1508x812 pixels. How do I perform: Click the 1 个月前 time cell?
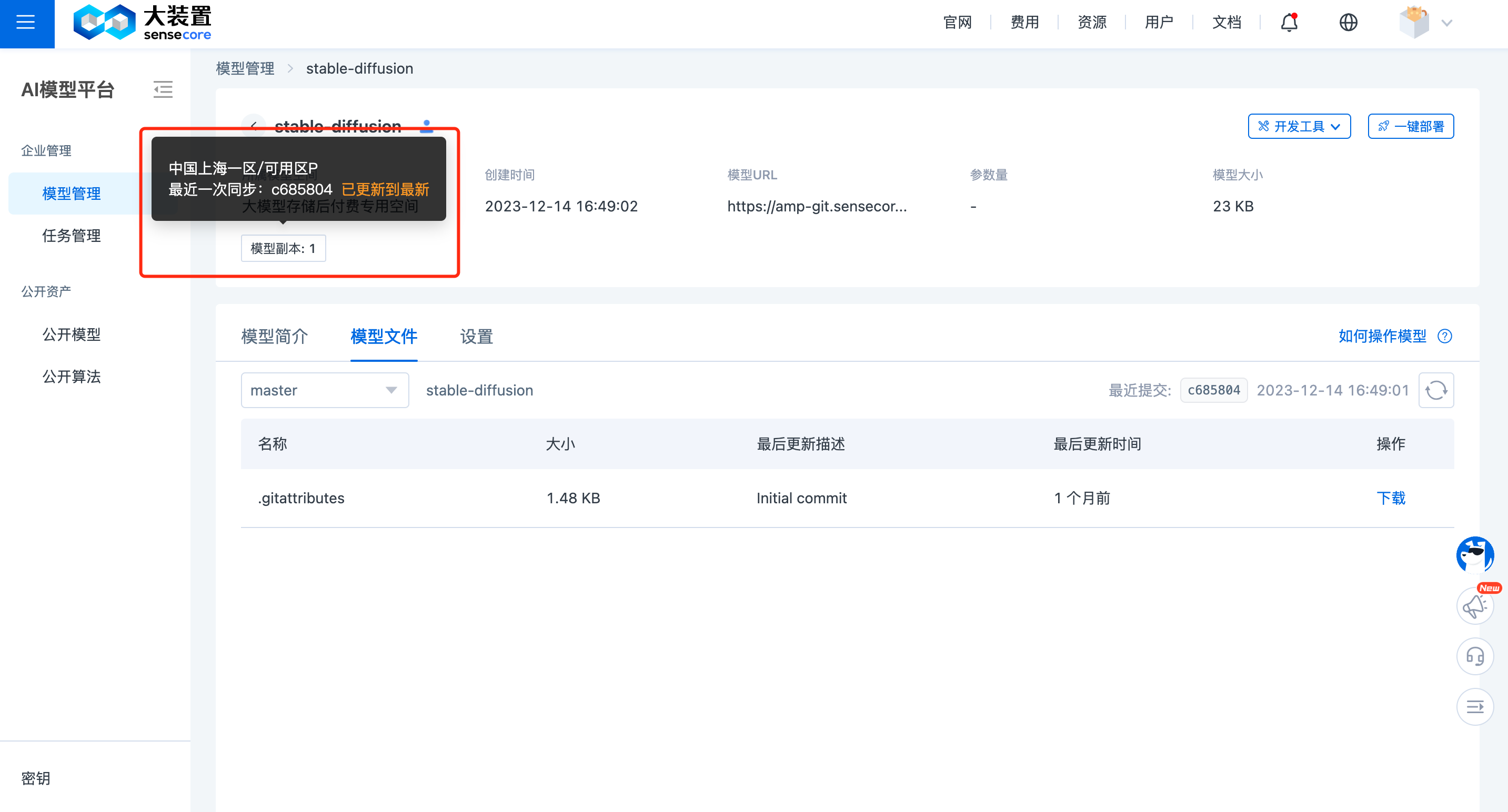[x=1082, y=499]
